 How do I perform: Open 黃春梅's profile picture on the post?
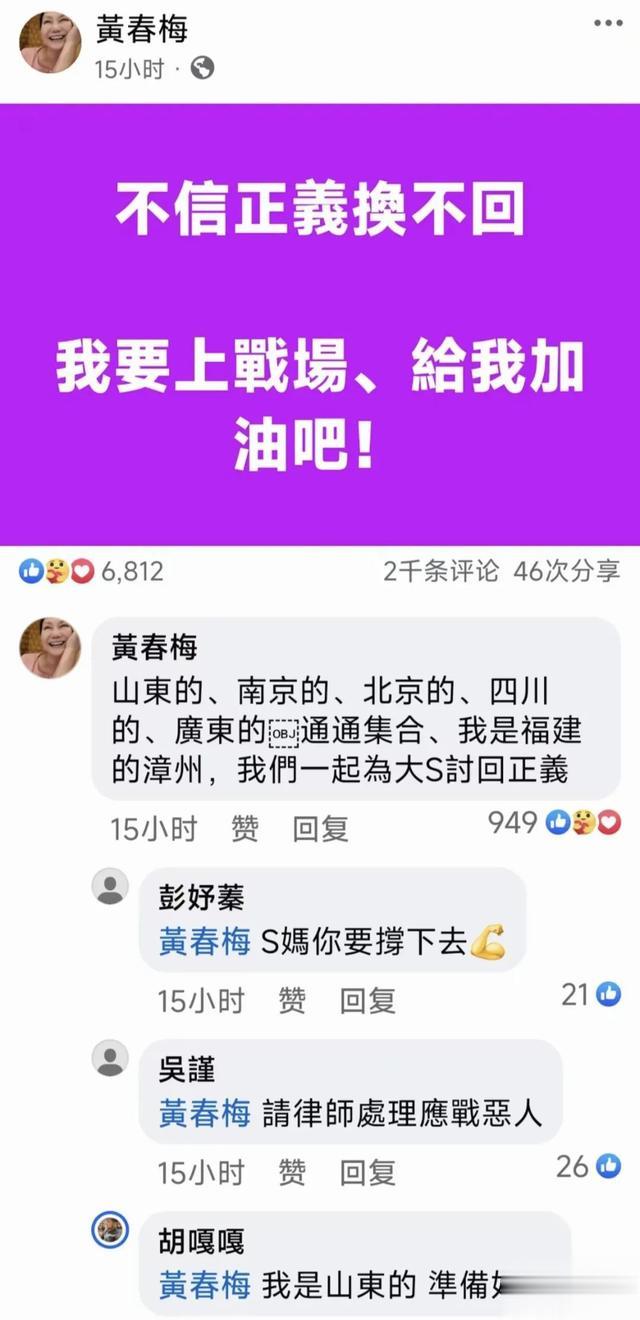point(49,42)
